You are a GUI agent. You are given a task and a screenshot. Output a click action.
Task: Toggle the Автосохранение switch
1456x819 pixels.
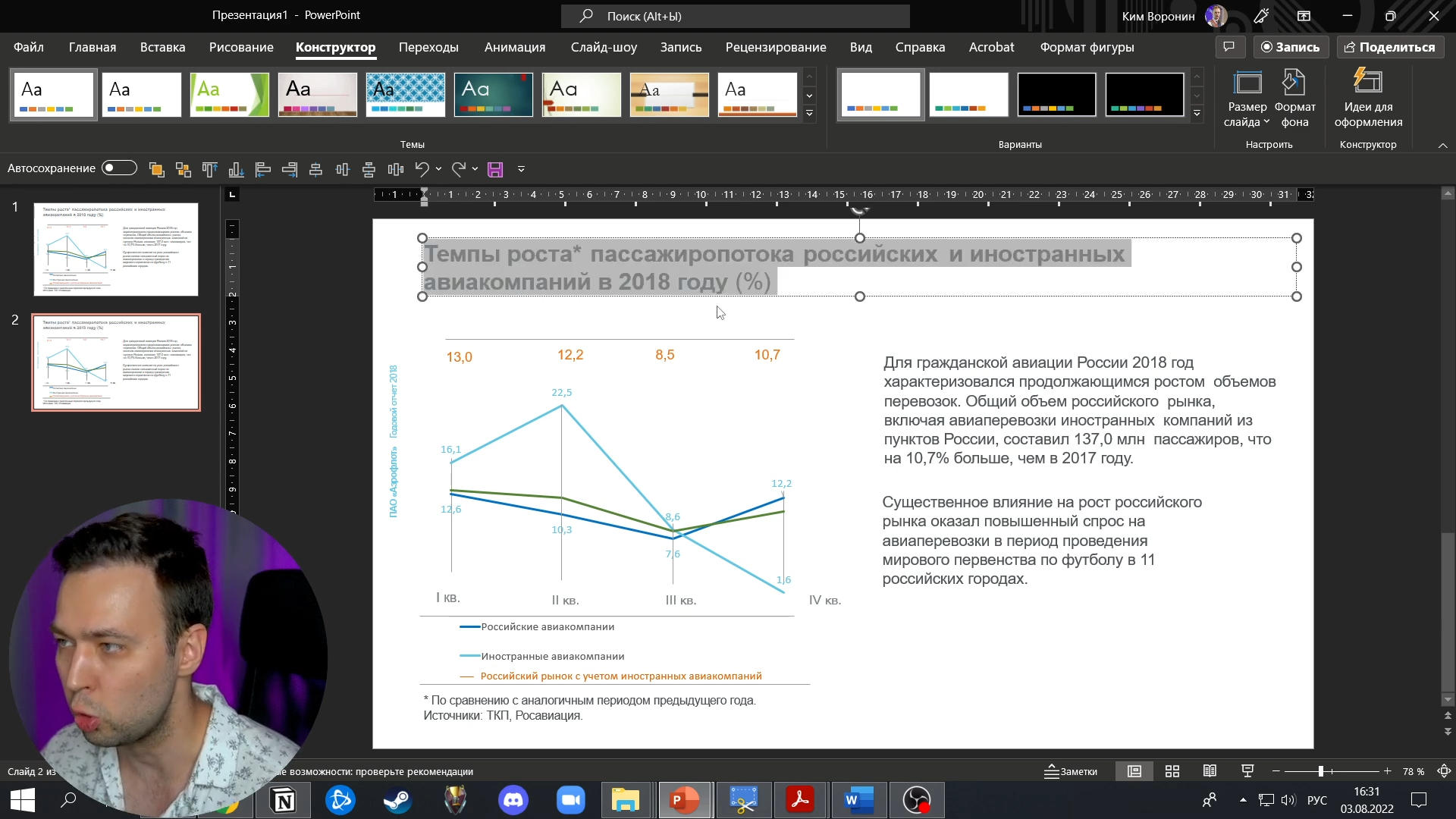tap(119, 168)
